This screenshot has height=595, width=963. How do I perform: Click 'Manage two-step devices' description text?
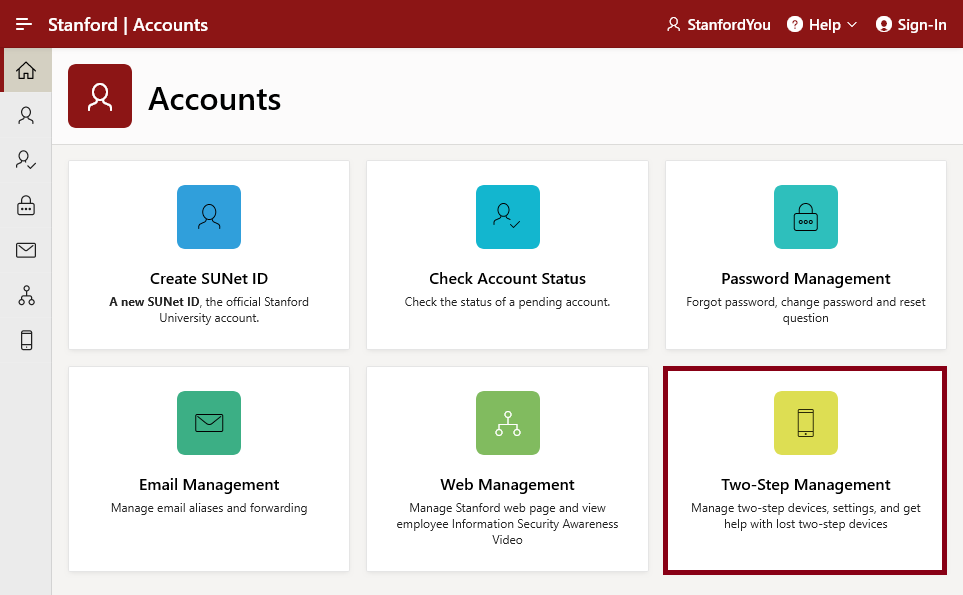(x=806, y=516)
